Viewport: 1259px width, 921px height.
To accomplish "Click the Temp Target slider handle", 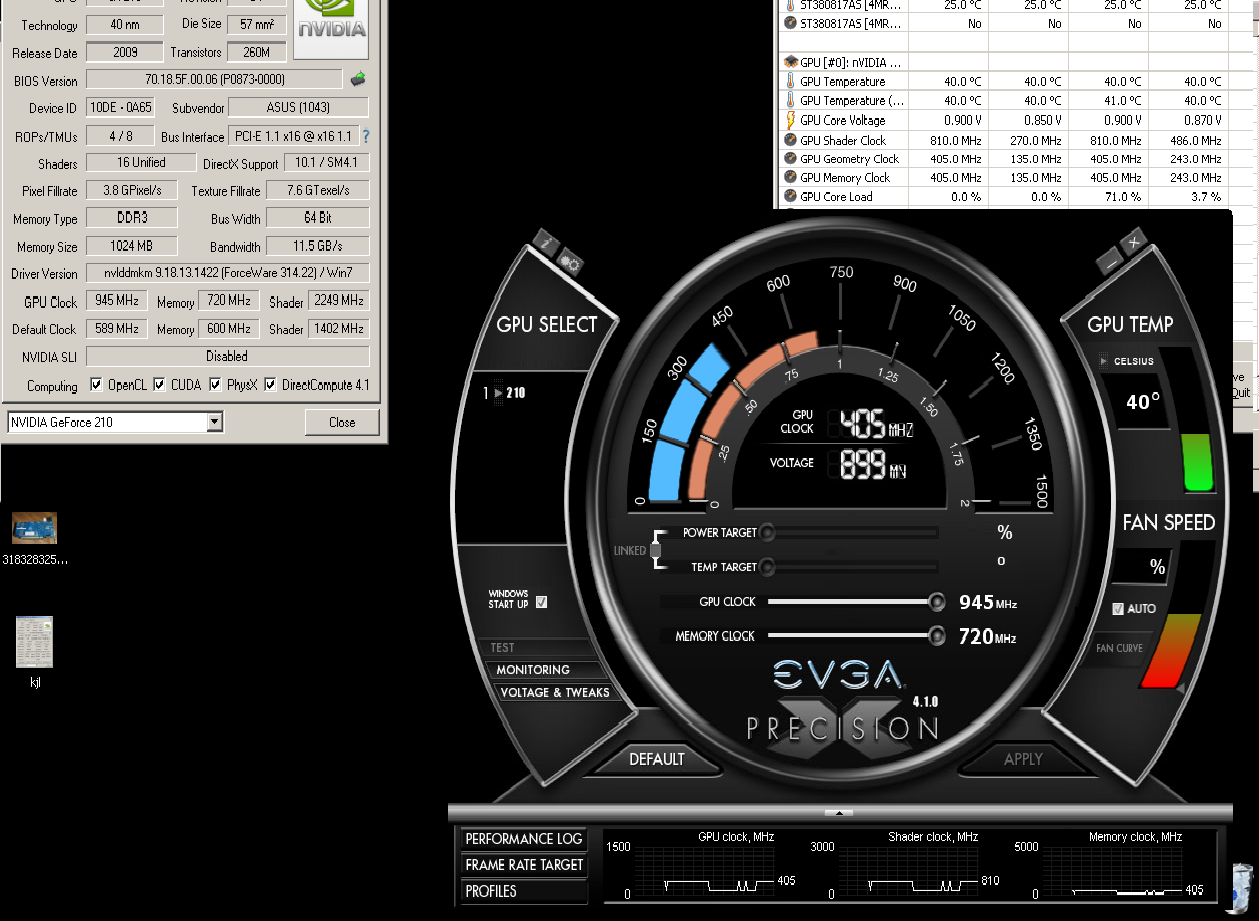I will 766,567.
